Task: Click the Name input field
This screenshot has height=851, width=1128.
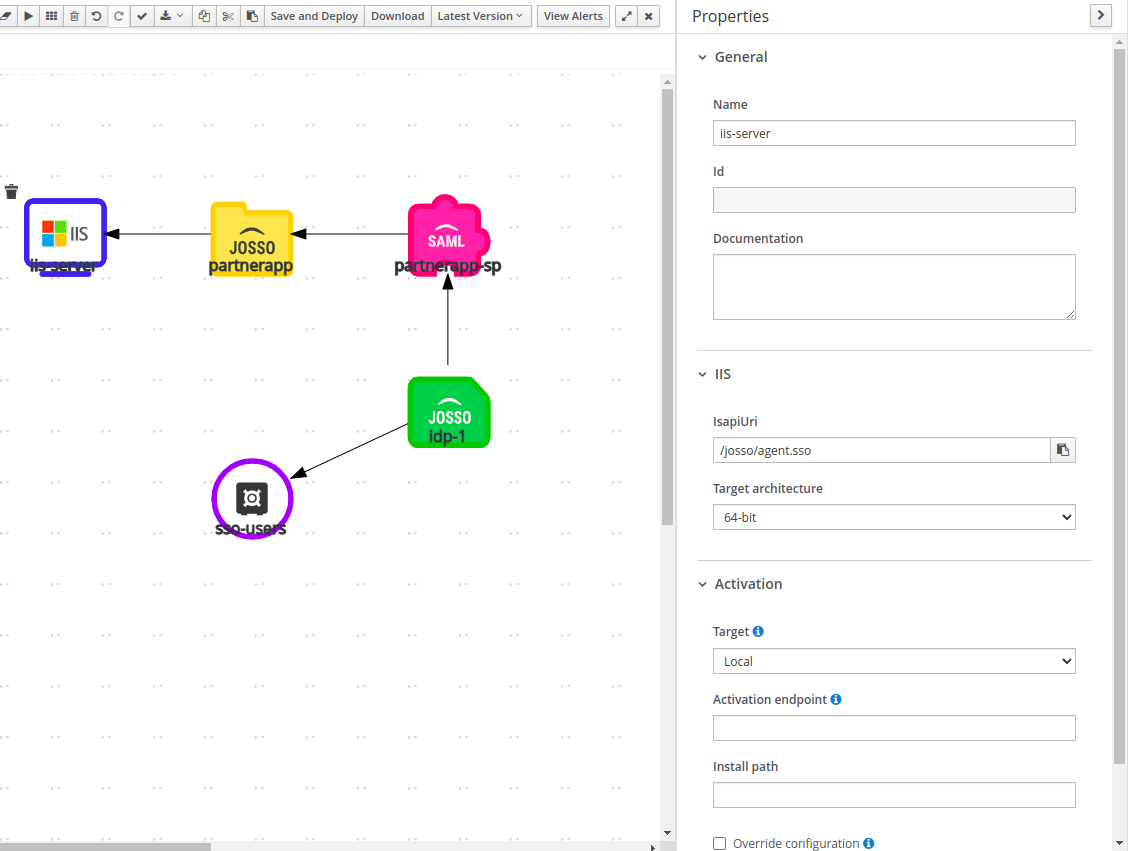Action: click(894, 133)
